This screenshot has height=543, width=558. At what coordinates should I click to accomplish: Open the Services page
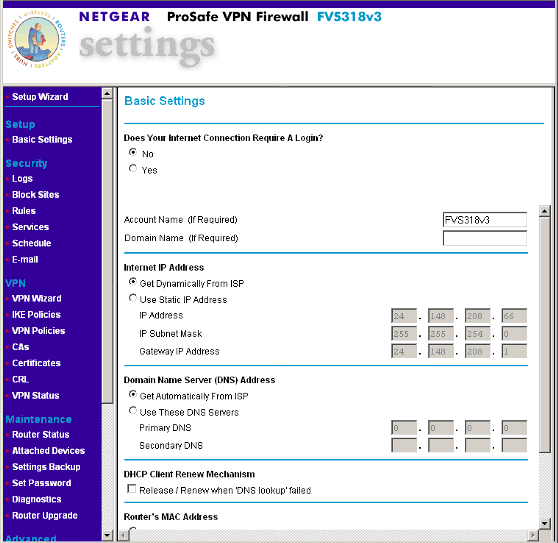coord(30,227)
